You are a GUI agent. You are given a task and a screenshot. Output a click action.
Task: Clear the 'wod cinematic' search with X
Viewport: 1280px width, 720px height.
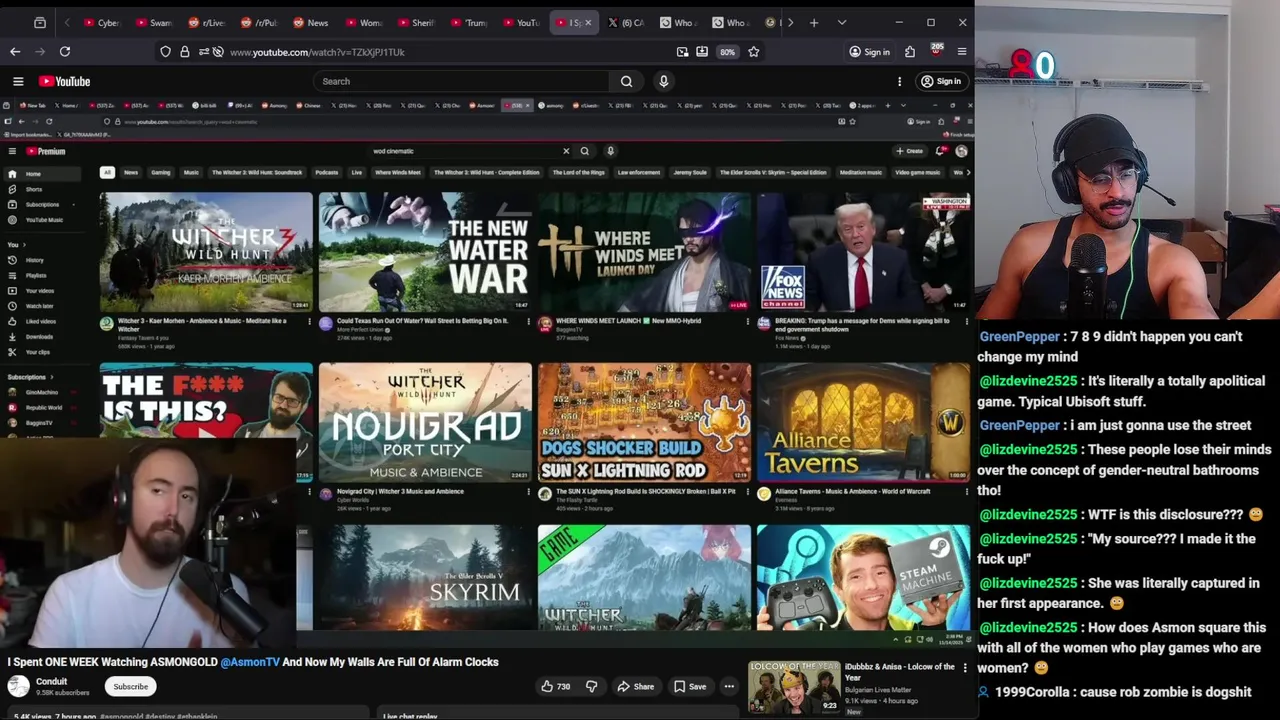(x=566, y=151)
